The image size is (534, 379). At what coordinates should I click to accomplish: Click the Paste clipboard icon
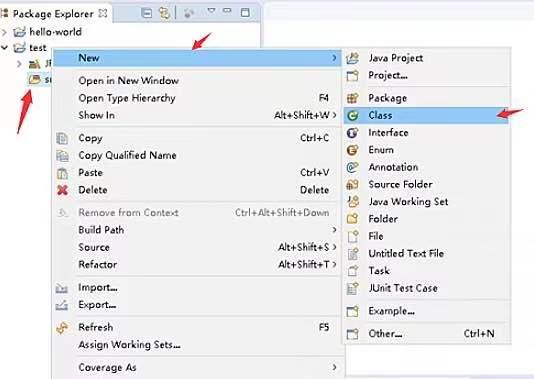click(62, 173)
